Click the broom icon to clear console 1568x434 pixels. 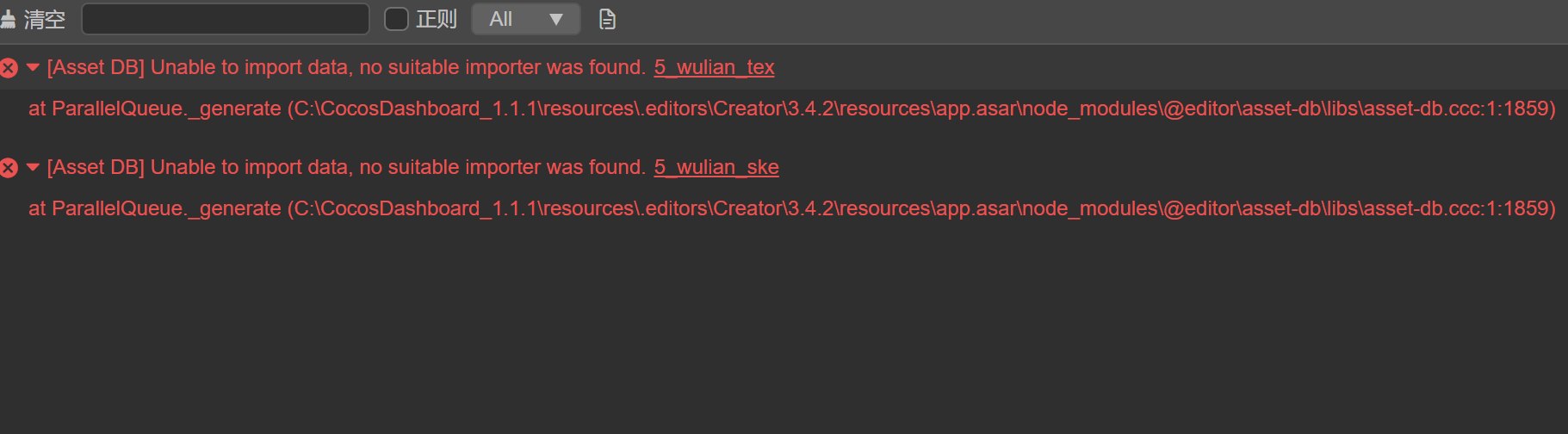click(8, 19)
